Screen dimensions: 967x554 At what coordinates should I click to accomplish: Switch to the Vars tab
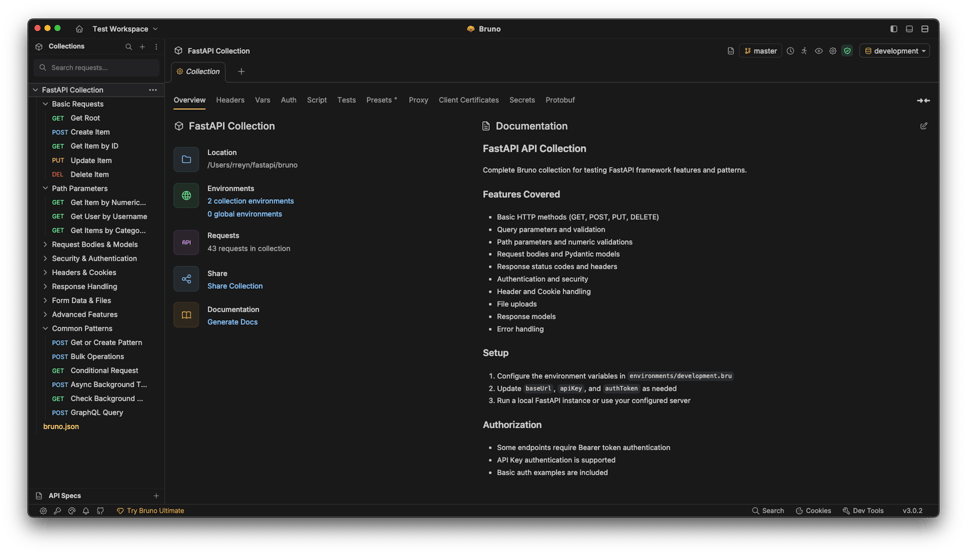[263, 100]
